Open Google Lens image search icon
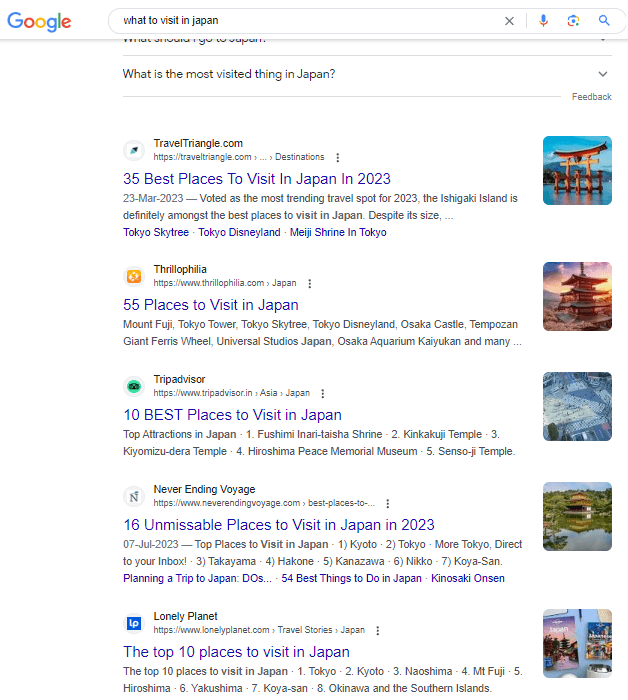This screenshot has height=700, width=628. pos(573,21)
